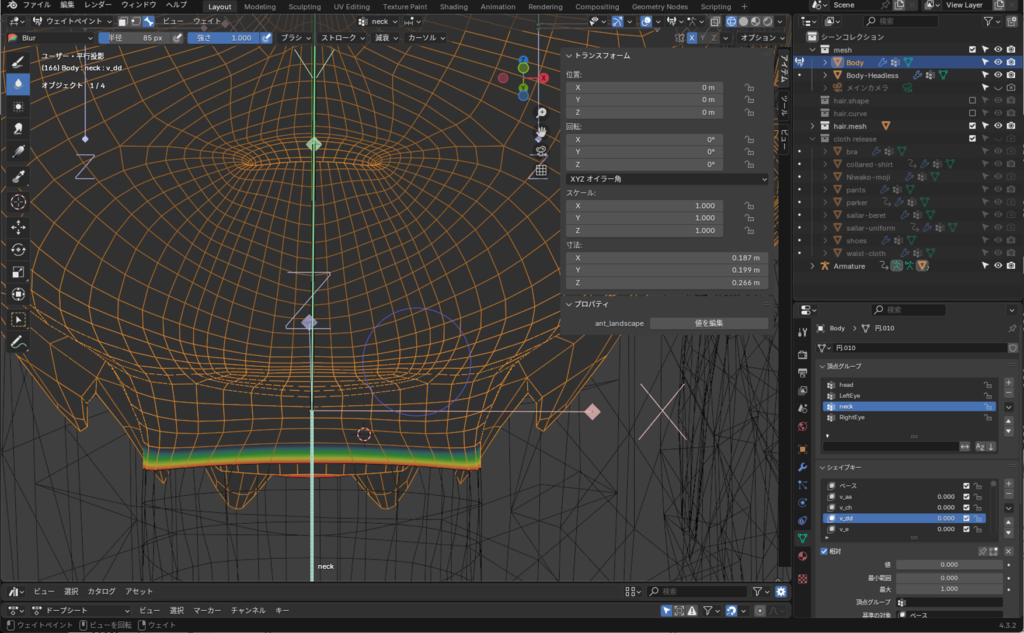Select the Blur brush tool

[x=18, y=84]
